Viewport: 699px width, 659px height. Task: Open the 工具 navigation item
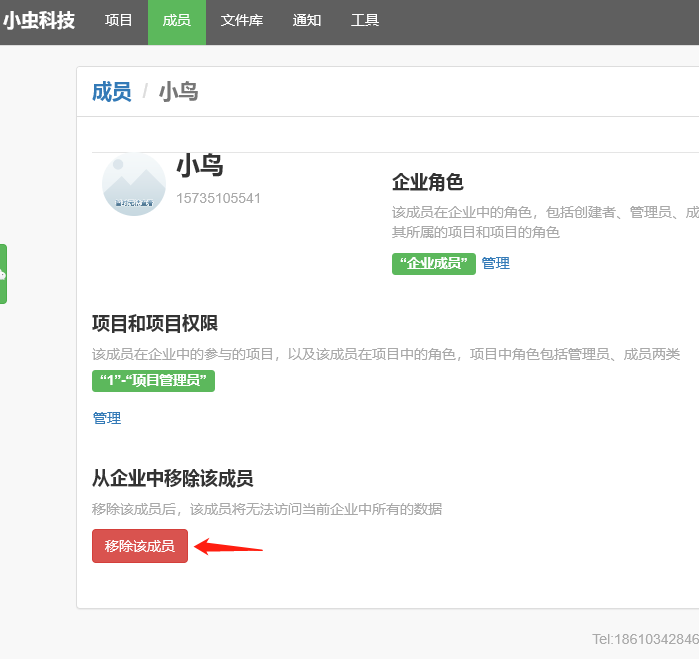tap(365, 21)
